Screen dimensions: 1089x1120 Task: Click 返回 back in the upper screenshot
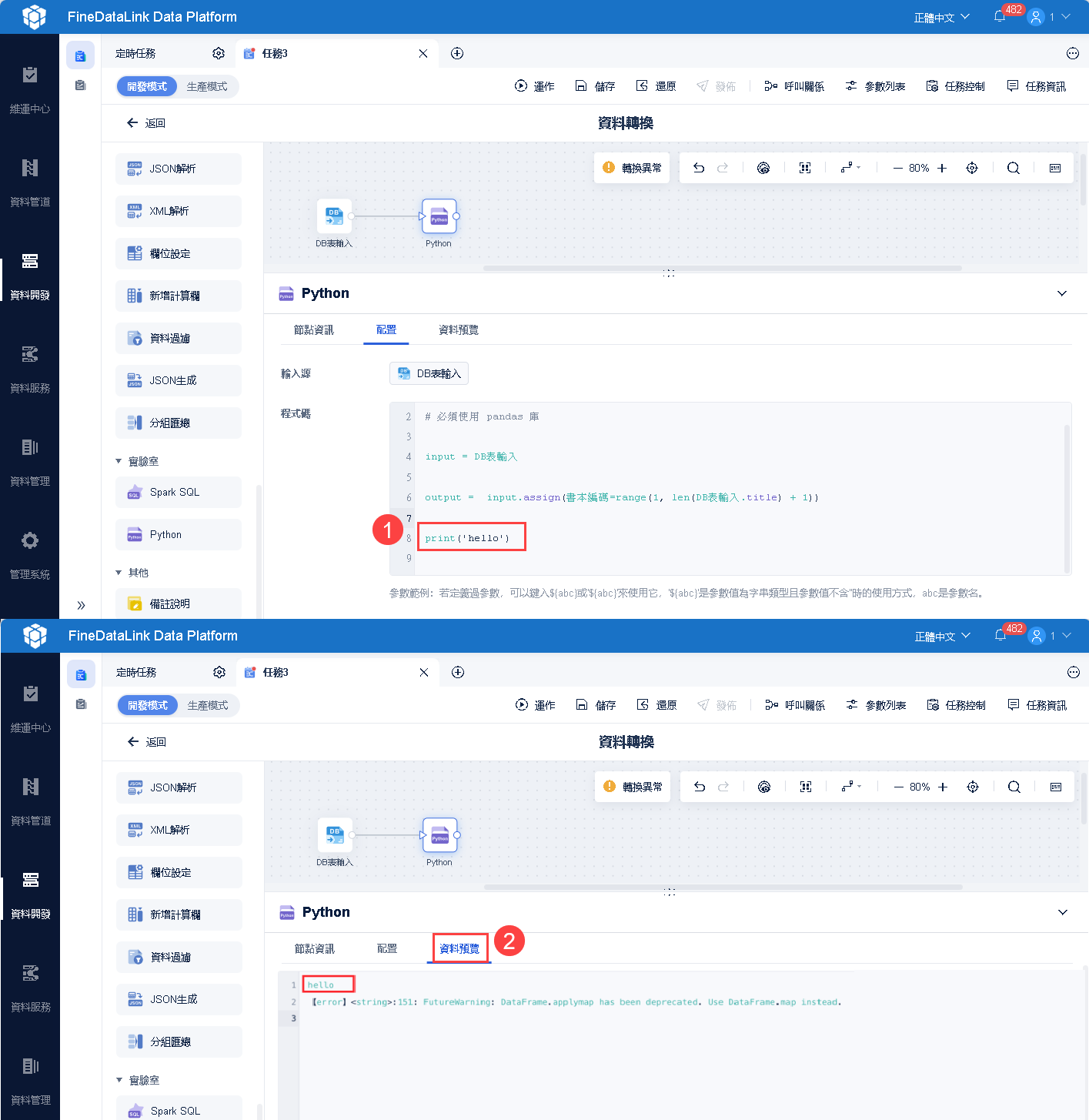[146, 123]
